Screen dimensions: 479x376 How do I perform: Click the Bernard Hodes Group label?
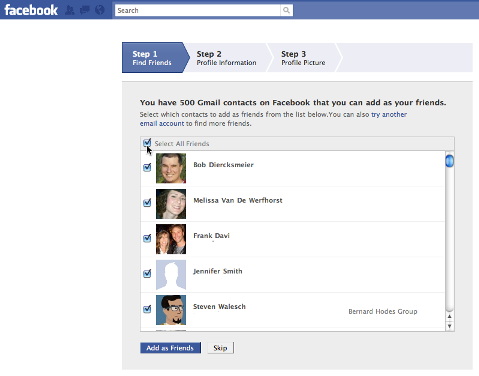[383, 311]
